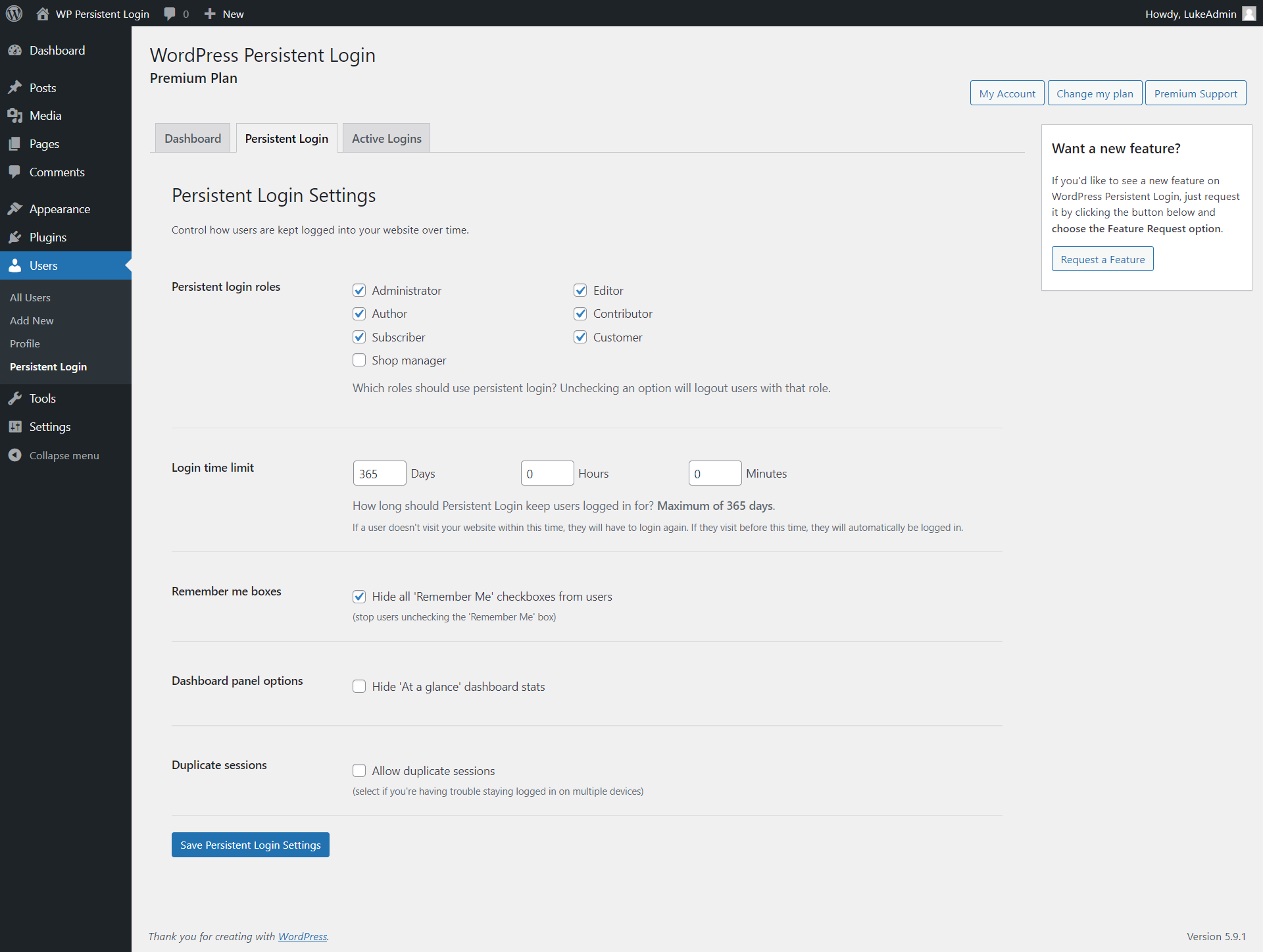The height and width of the screenshot is (952, 1263).
Task: Click the LukeAdmin avatar icon
Action: [1249, 14]
